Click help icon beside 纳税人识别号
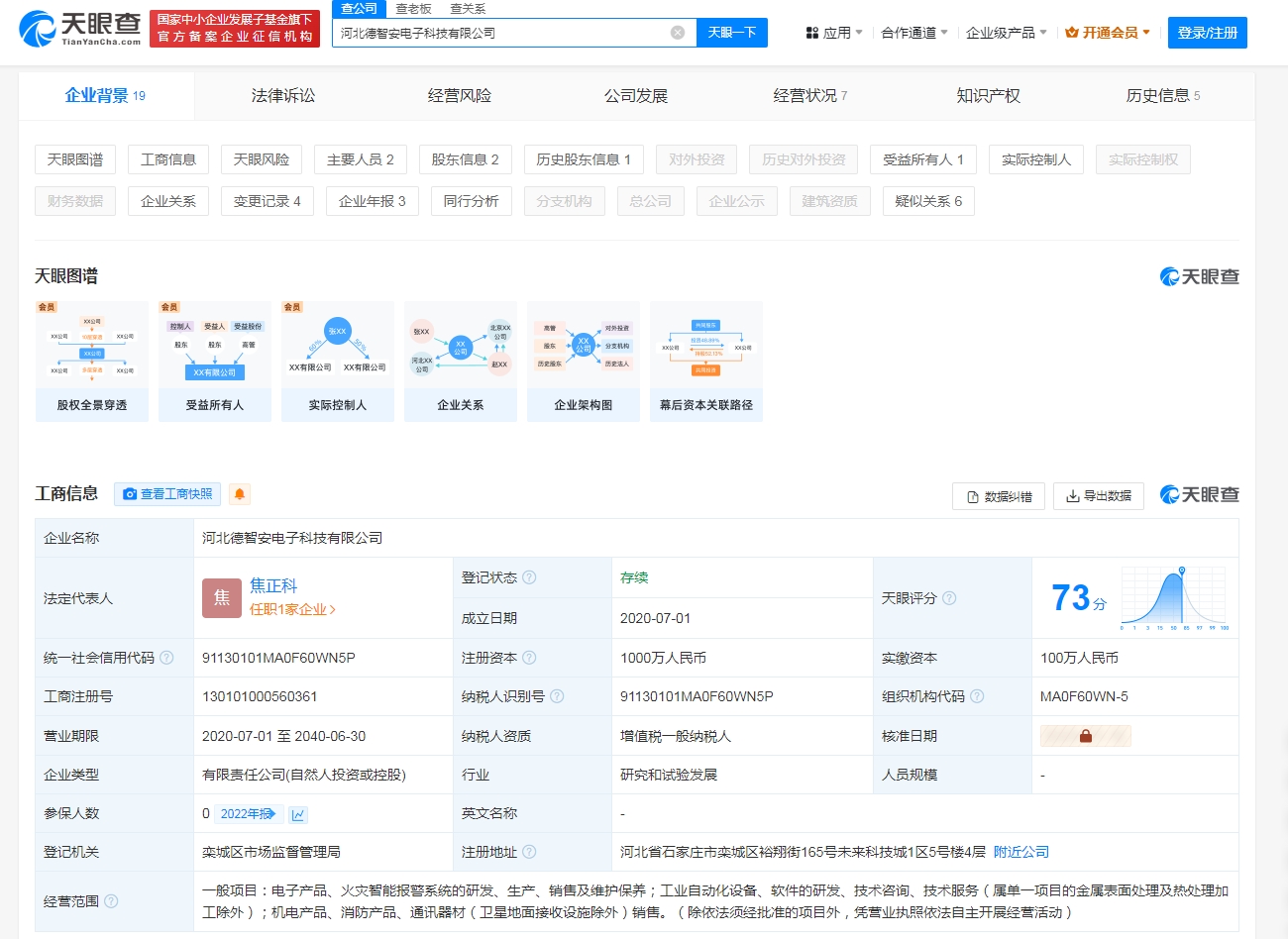This screenshot has height=939, width=1288. coord(557,696)
